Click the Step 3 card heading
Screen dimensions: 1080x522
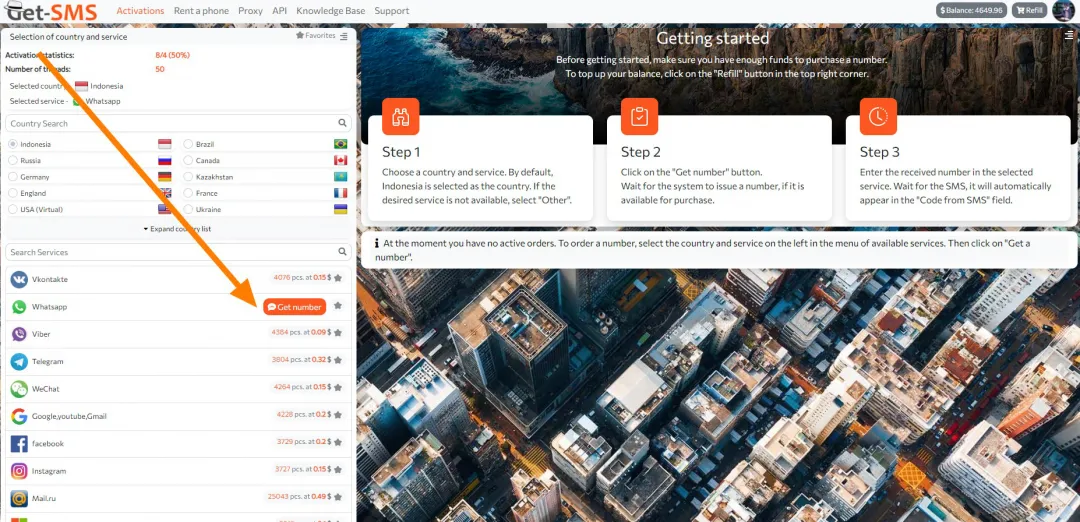click(x=880, y=152)
